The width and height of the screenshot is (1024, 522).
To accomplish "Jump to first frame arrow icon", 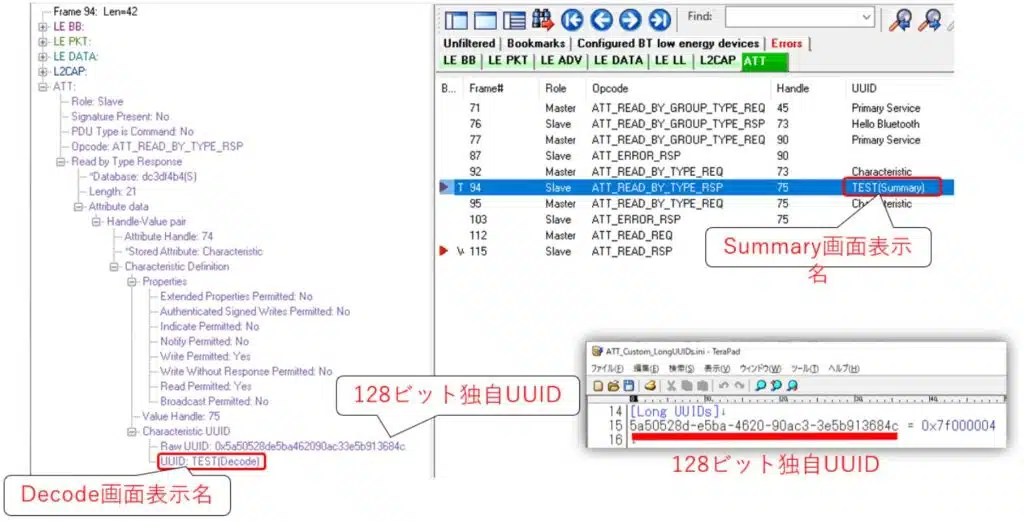I will (x=573, y=19).
